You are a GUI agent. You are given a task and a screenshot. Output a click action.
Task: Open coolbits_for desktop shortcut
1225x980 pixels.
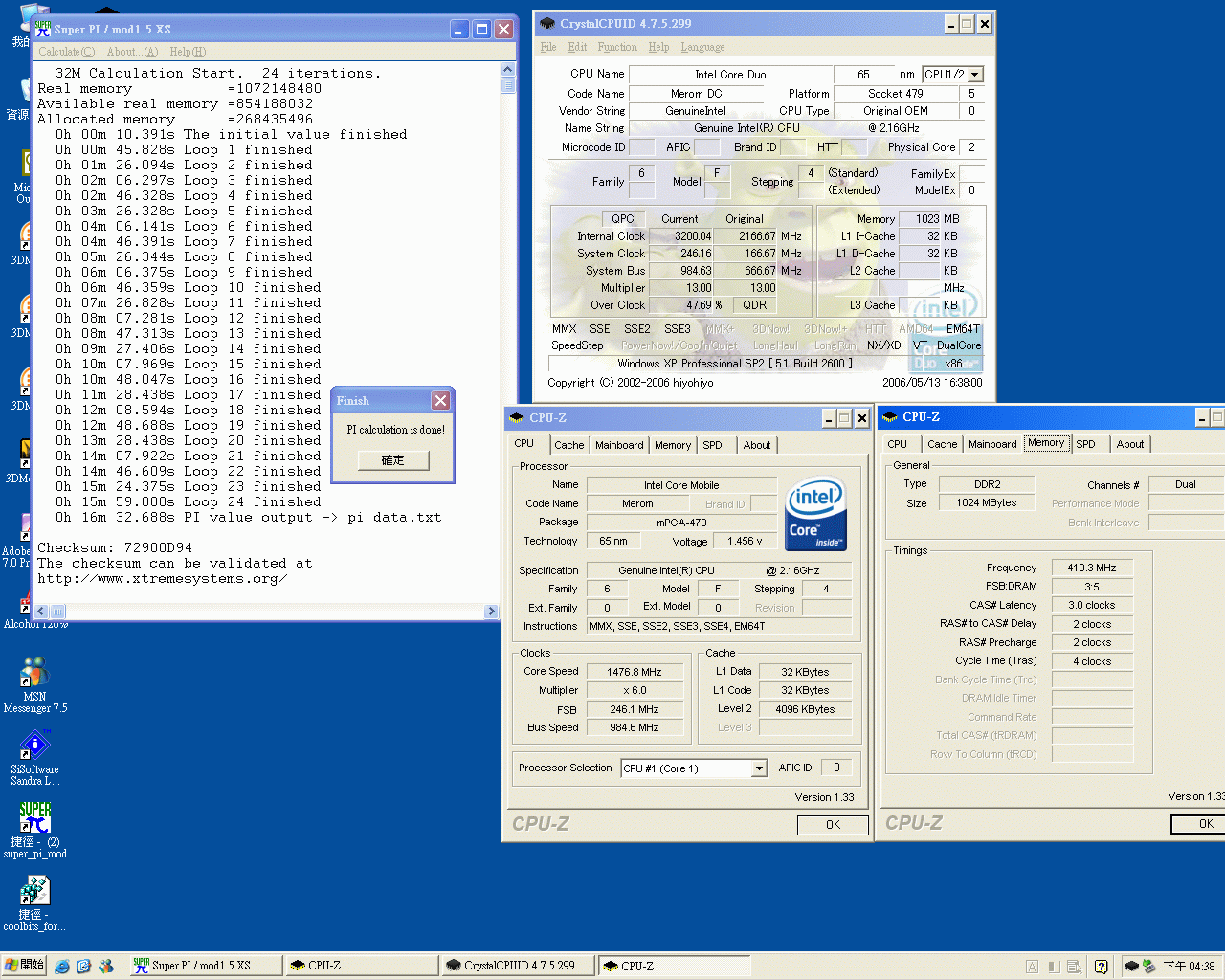[34, 902]
